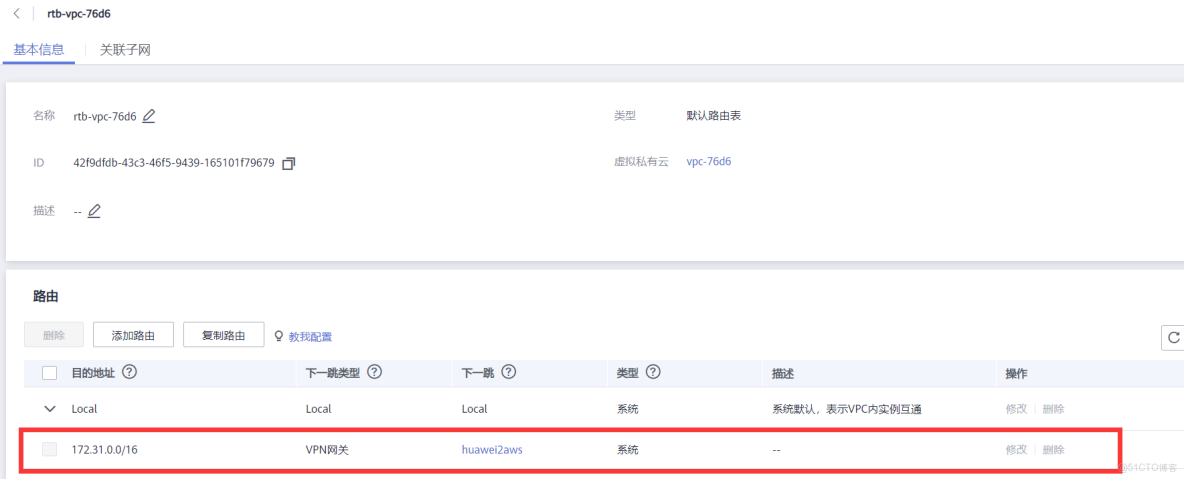Copy the route table ID
Image resolution: width=1184 pixels, height=479 pixels.
pos(289,163)
